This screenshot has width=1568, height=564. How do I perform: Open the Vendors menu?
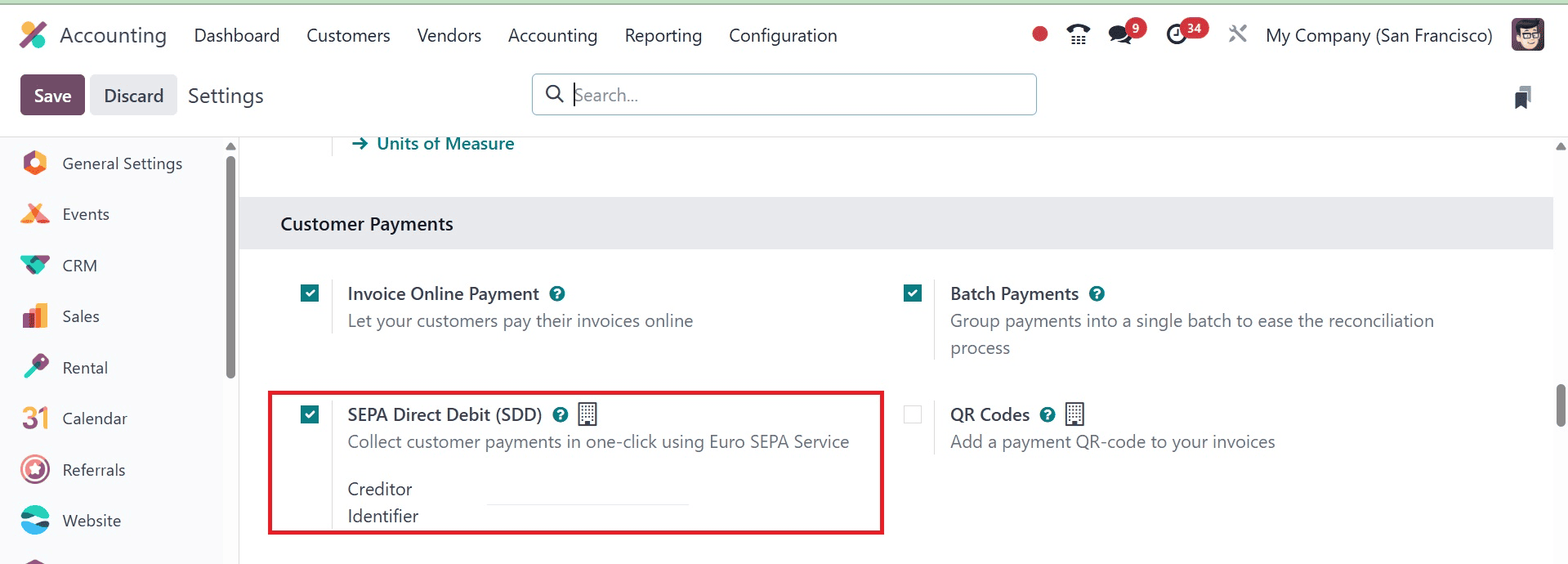[449, 35]
